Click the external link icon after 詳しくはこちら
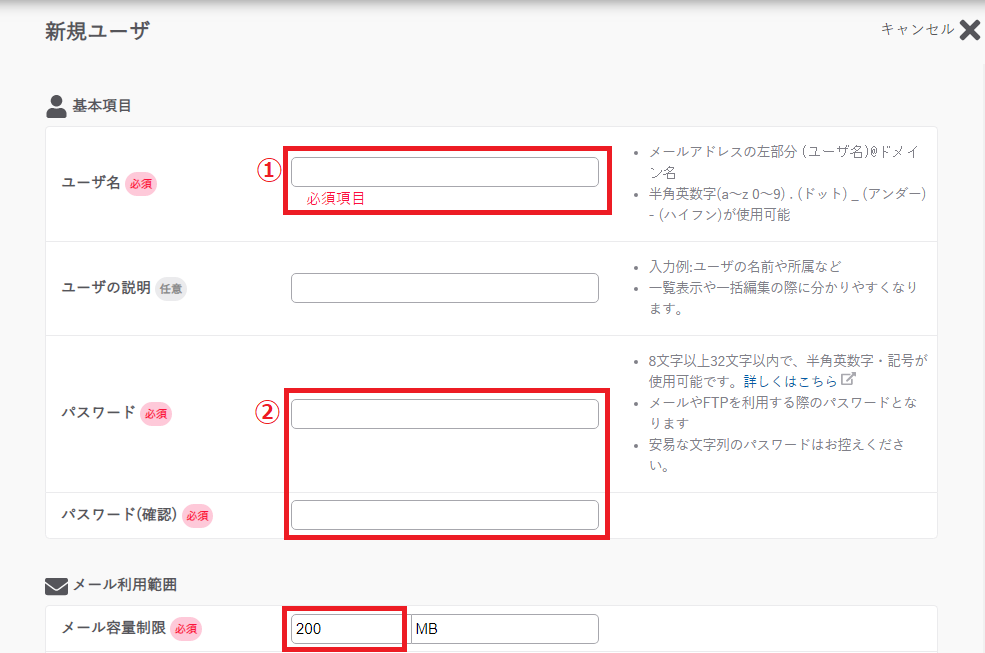The image size is (985, 653). point(848,379)
